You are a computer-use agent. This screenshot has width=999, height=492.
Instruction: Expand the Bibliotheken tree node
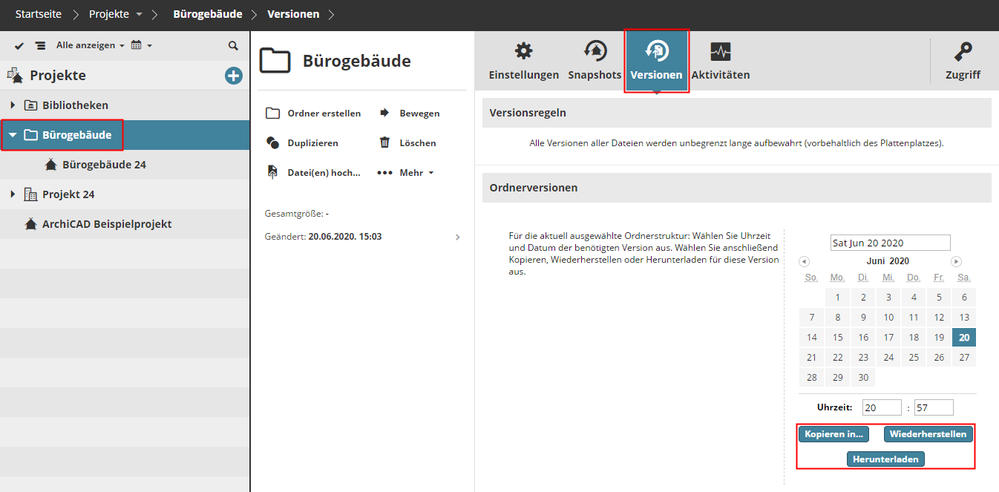13,105
